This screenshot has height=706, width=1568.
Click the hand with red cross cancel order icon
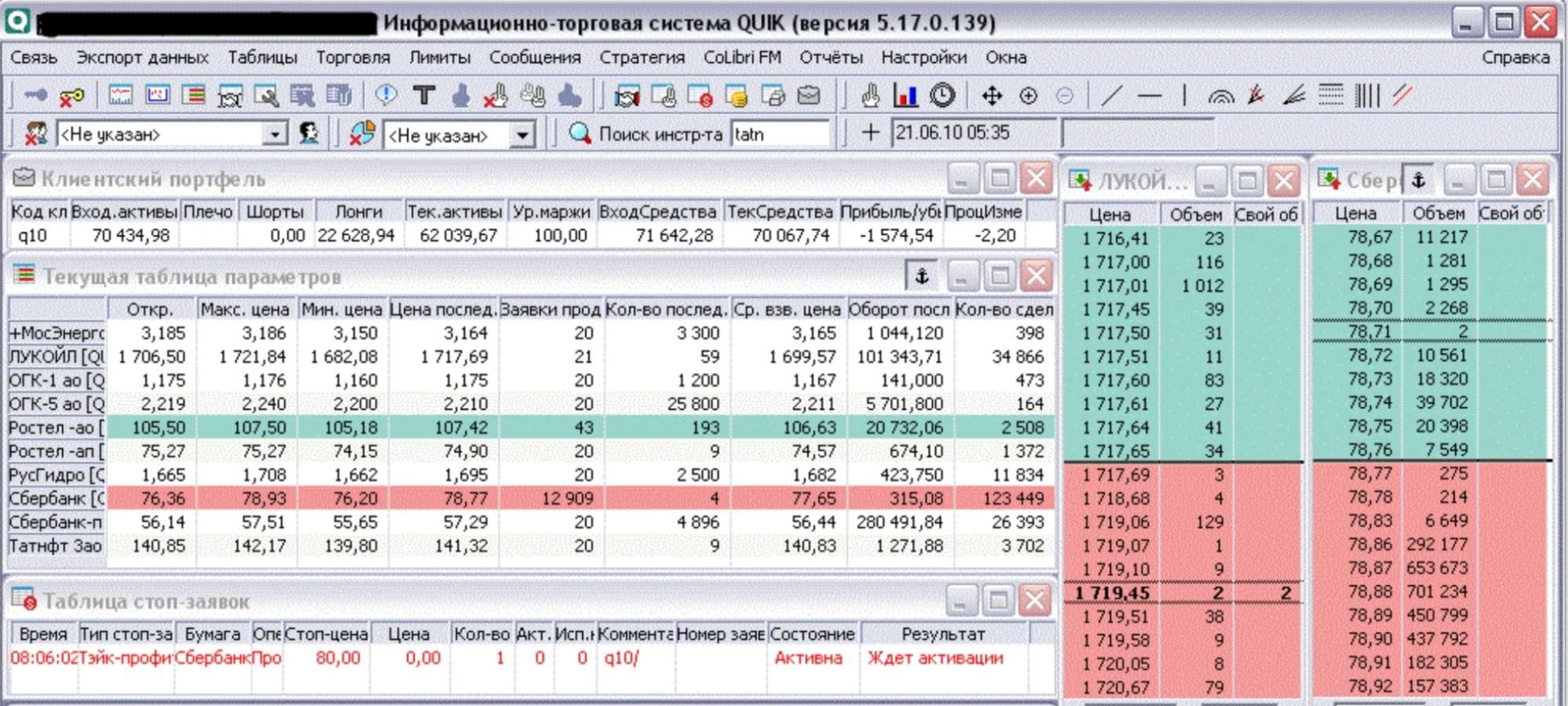click(x=496, y=96)
